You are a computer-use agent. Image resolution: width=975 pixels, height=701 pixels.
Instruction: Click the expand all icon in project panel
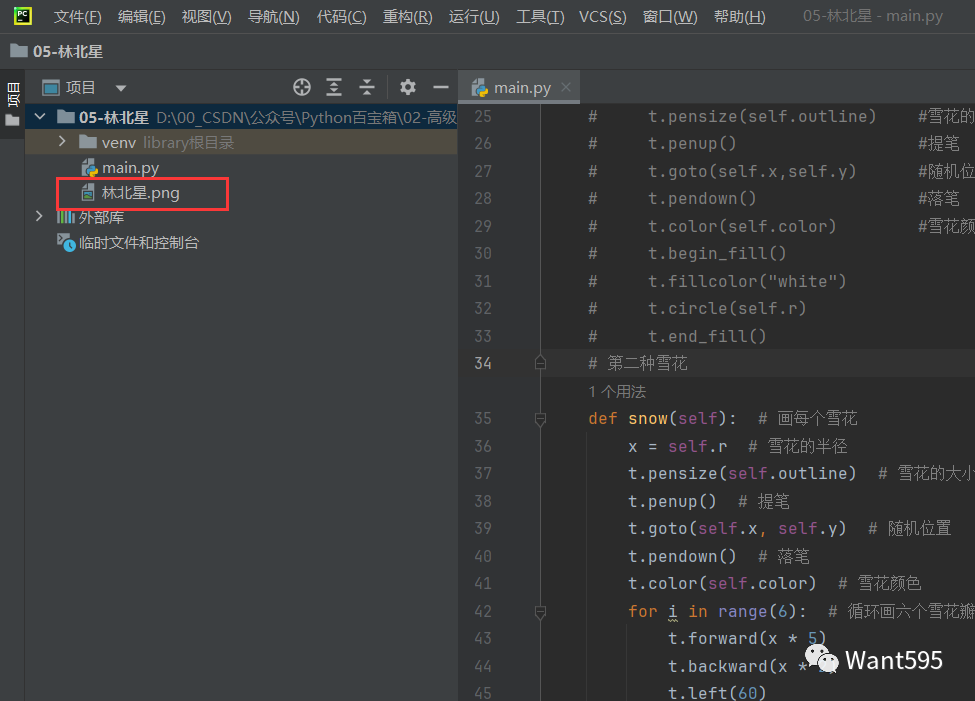tap(335, 87)
